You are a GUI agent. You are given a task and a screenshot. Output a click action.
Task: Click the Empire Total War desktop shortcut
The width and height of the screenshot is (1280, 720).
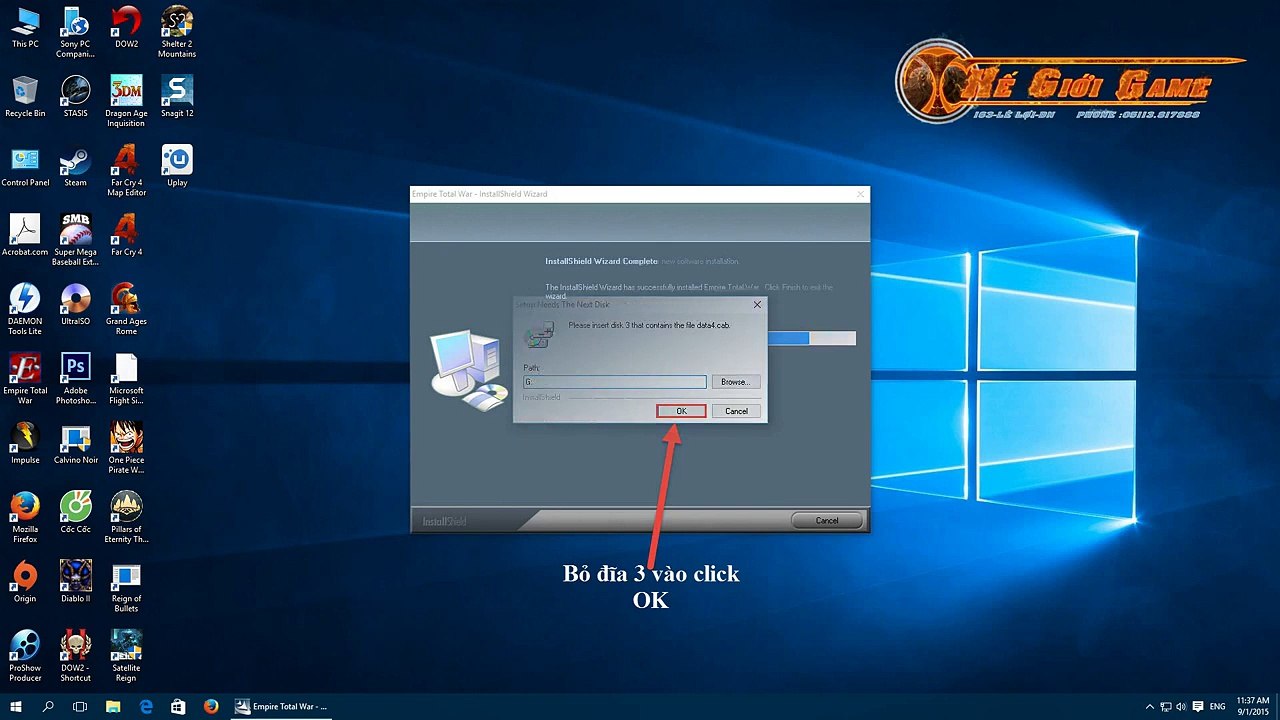(25, 379)
